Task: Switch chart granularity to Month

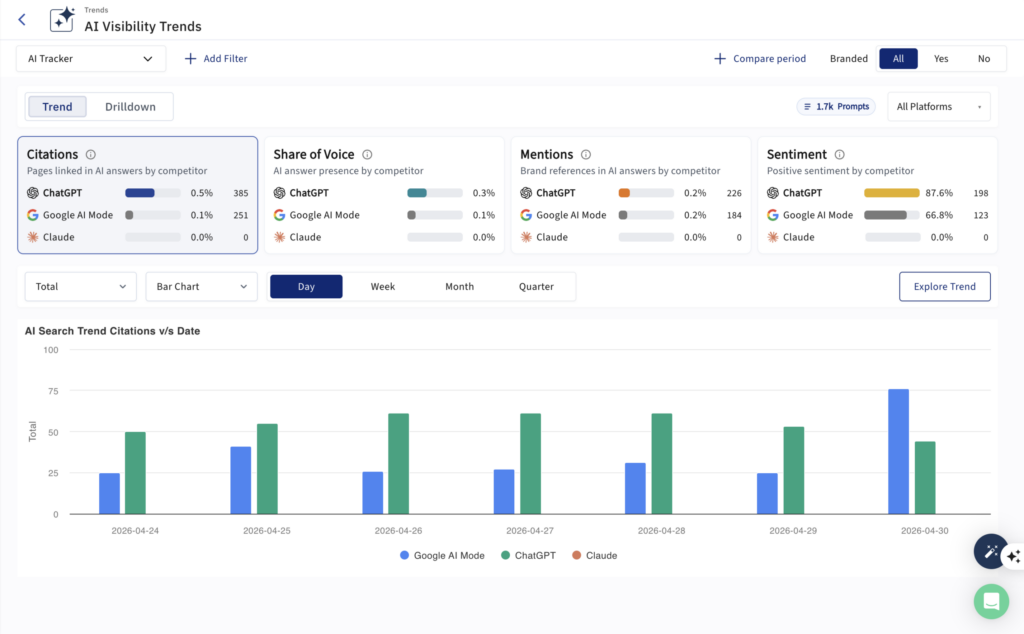Action: [x=460, y=287]
